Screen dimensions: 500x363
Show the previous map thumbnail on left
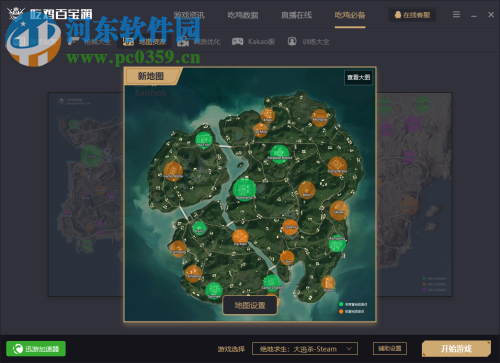86,194
